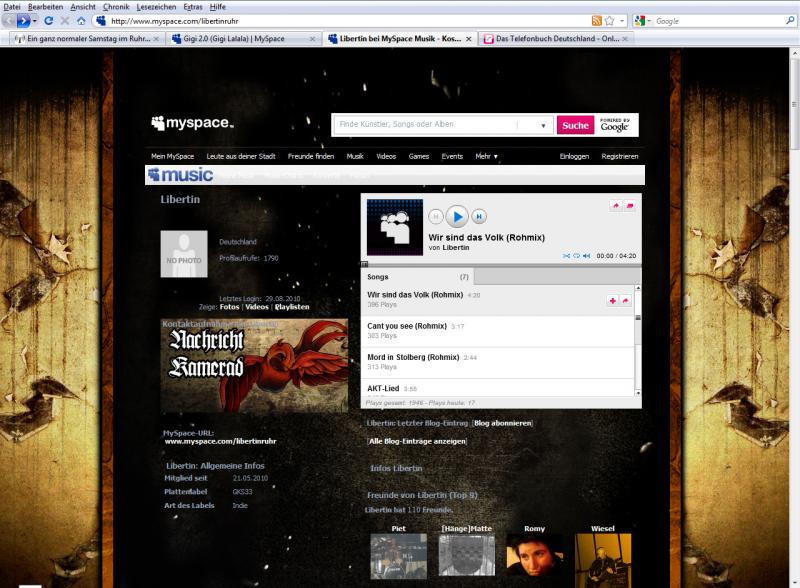The width and height of the screenshot is (800, 588).
Task: Open the search category dropdown arrow
Action: pyautogui.click(x=544, y=126)
